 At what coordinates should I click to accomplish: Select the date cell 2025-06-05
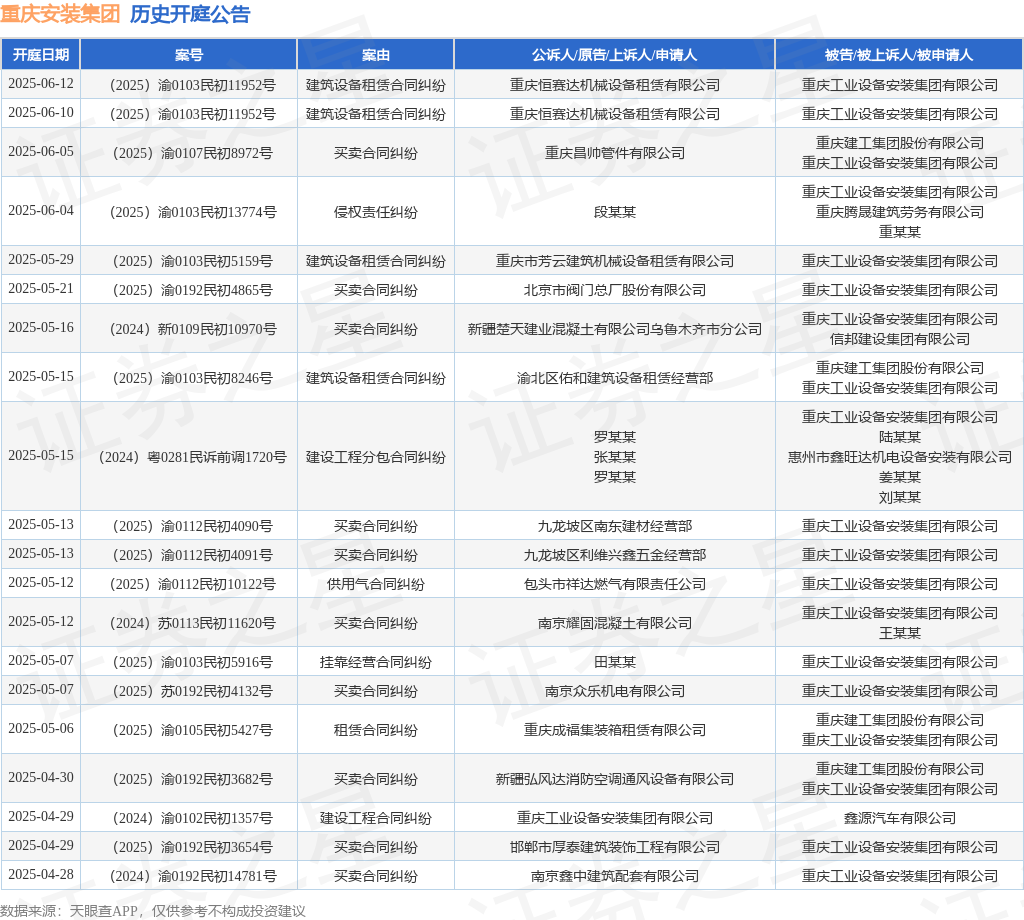point(40,152)
